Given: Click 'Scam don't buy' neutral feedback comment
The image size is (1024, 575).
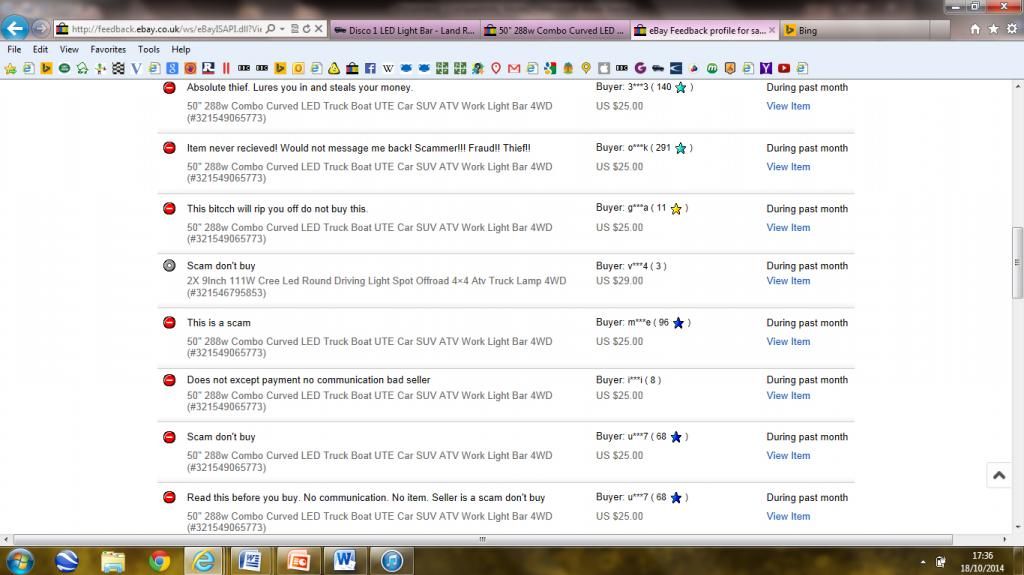Looking at the screenshot, I should [x=221, y=266].
